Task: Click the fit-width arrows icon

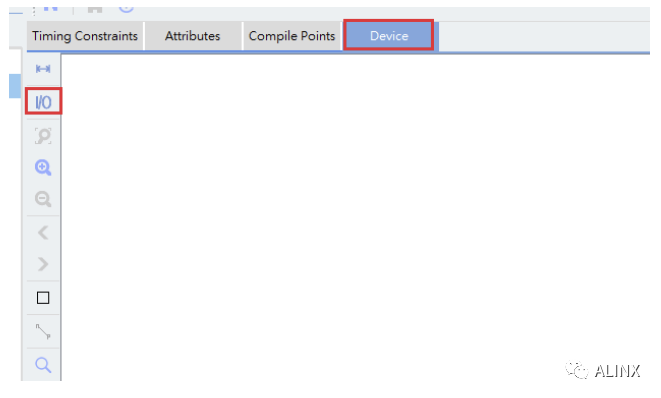Action: (43, 69)
